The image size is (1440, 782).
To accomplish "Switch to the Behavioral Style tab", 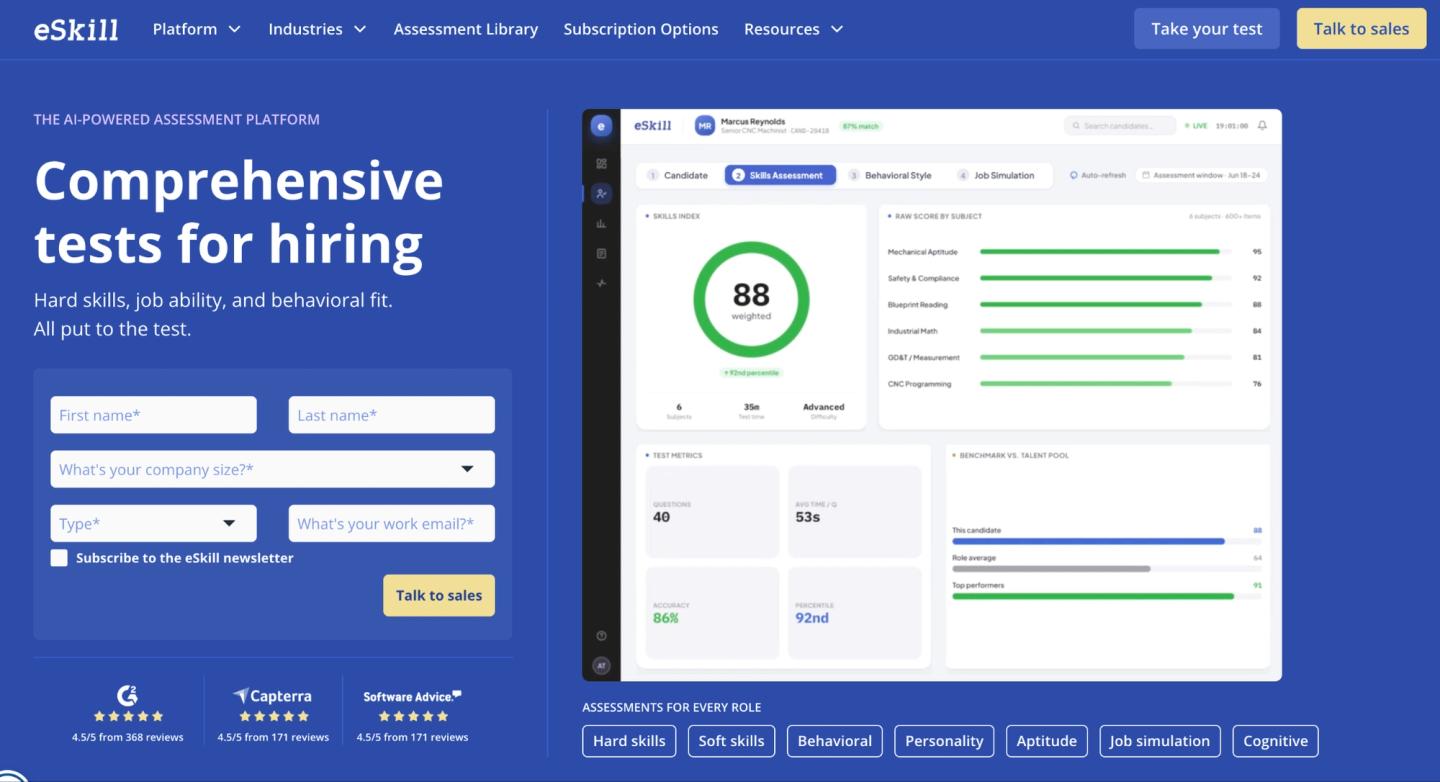I will (890, 175).
